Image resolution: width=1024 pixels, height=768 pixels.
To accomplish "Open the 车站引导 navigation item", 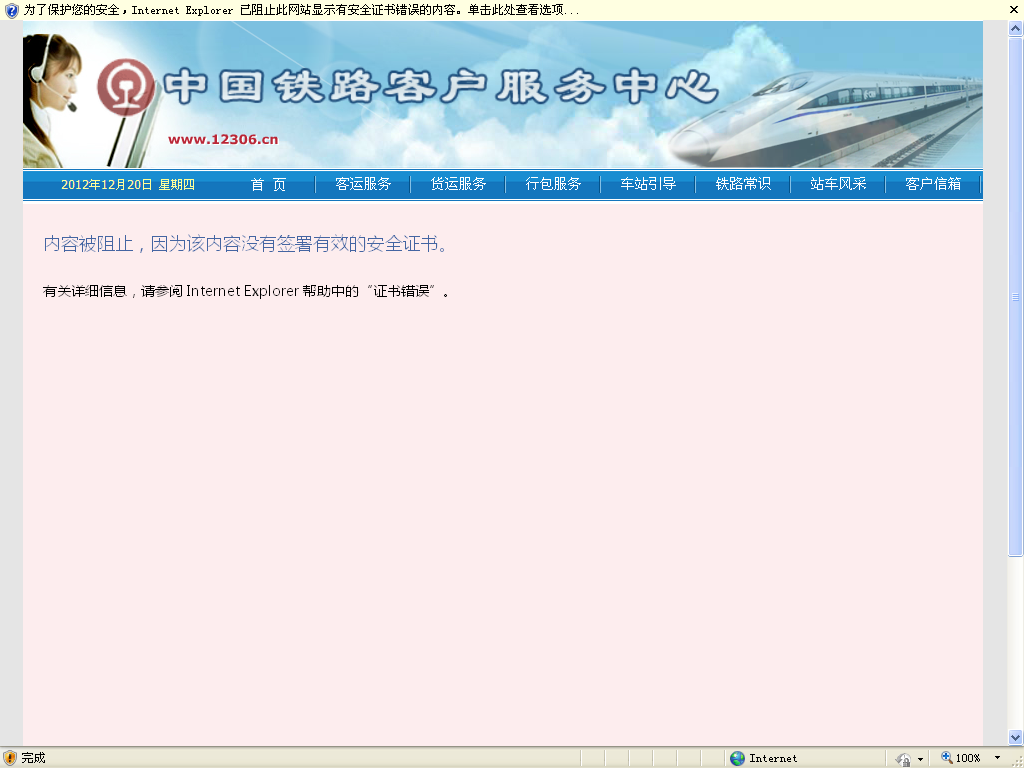I will tap(648, 184).
